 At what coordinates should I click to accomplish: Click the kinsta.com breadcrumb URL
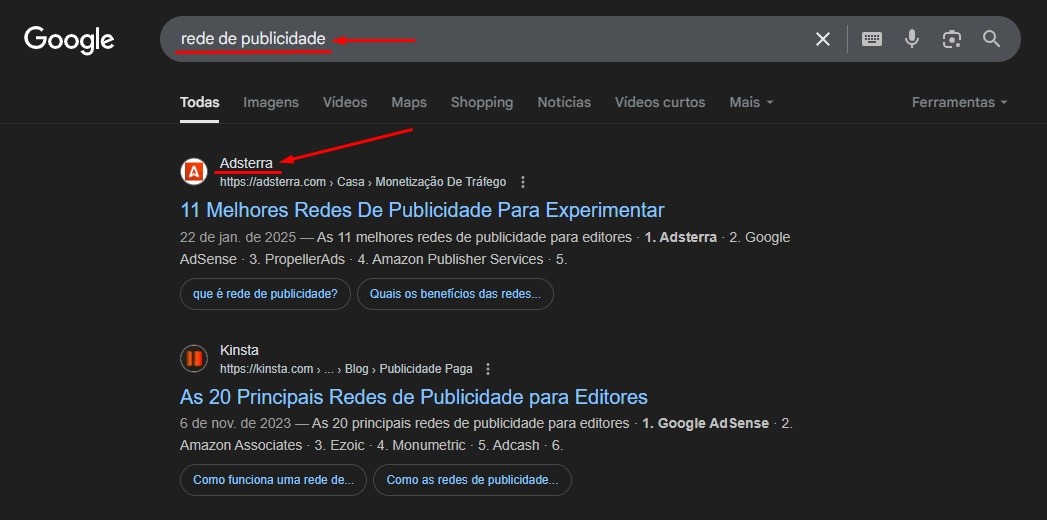(346, 369)
